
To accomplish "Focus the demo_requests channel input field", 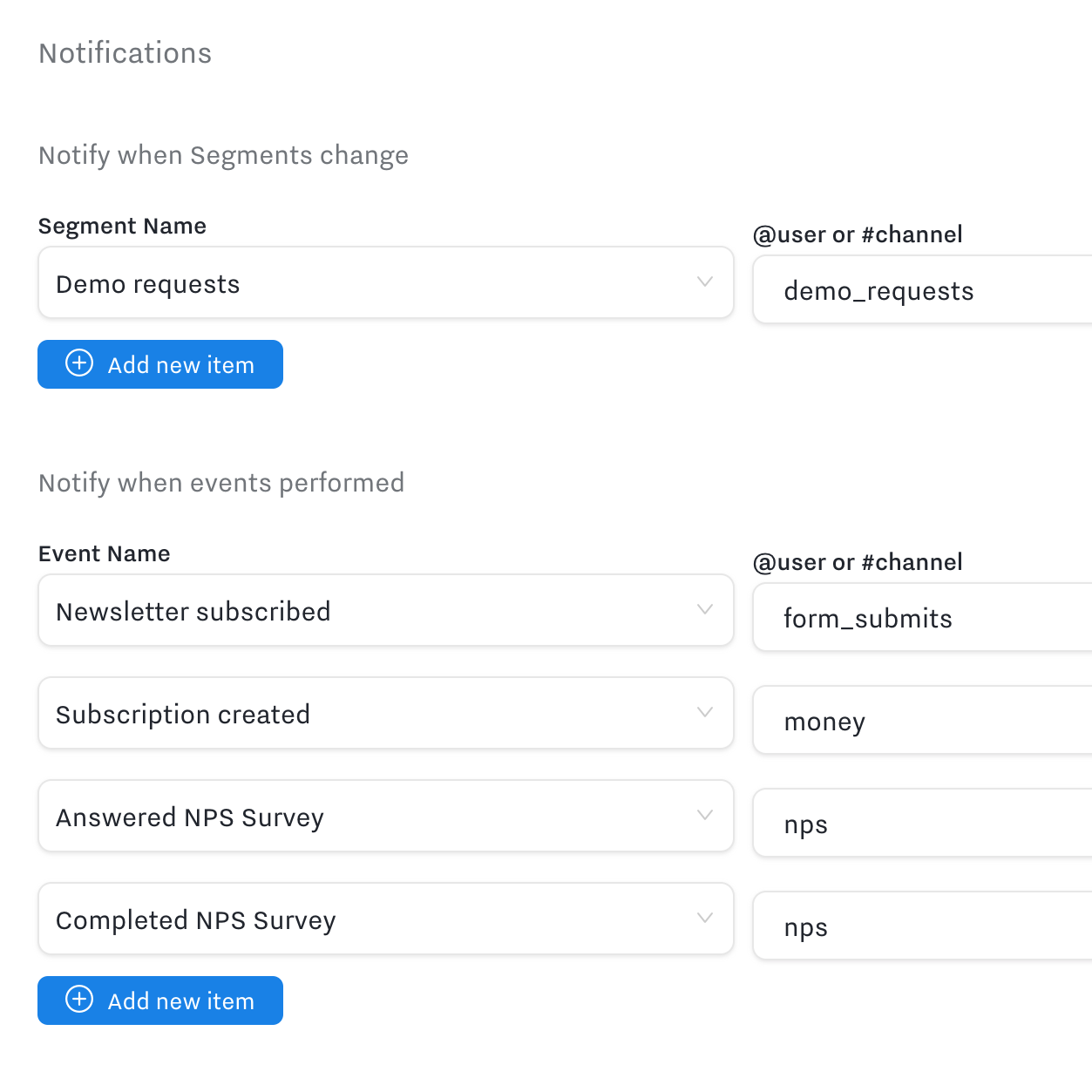I will [922, 291].
